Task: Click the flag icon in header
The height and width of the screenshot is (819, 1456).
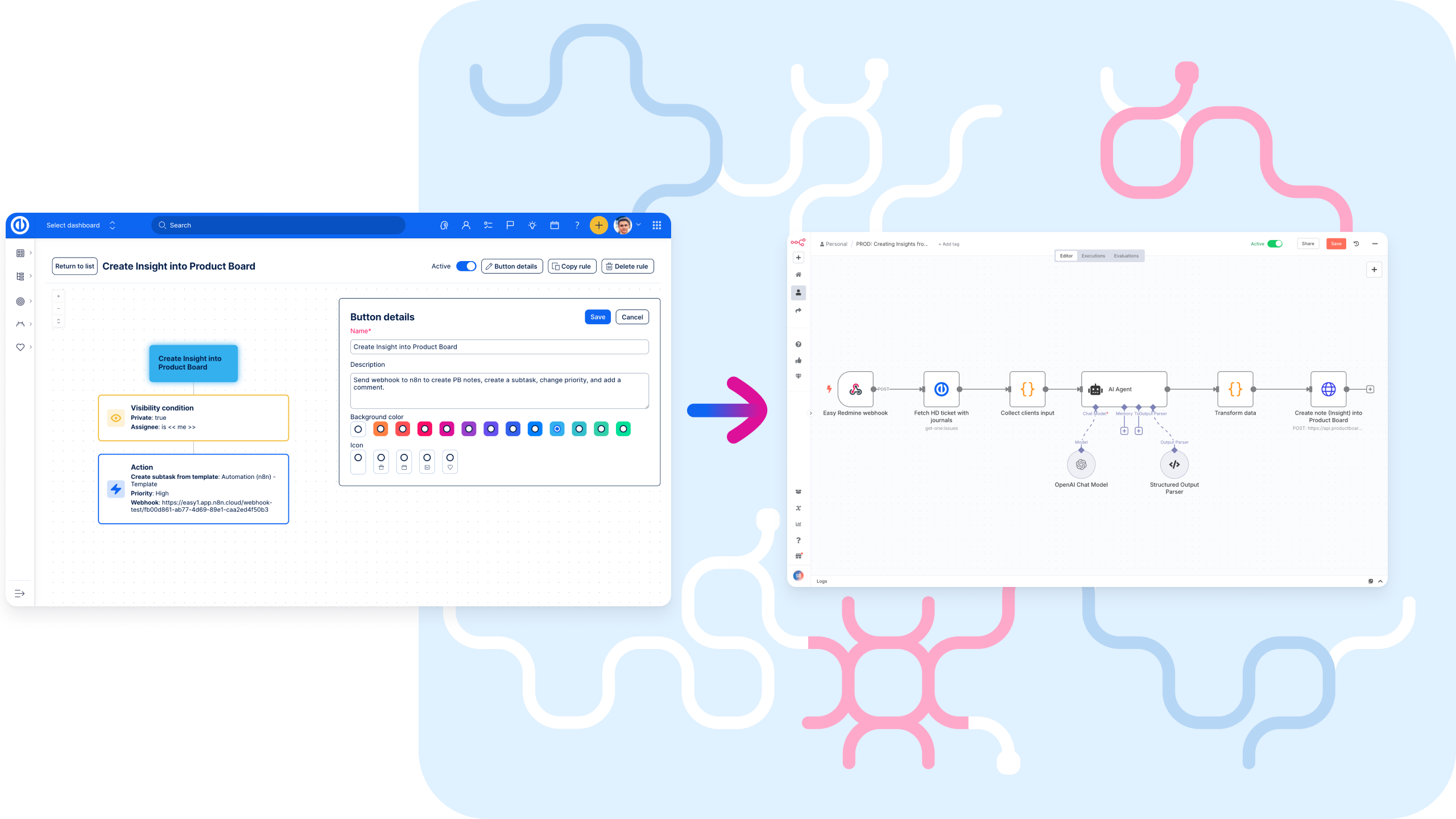Action: click(x=510, y=225)
